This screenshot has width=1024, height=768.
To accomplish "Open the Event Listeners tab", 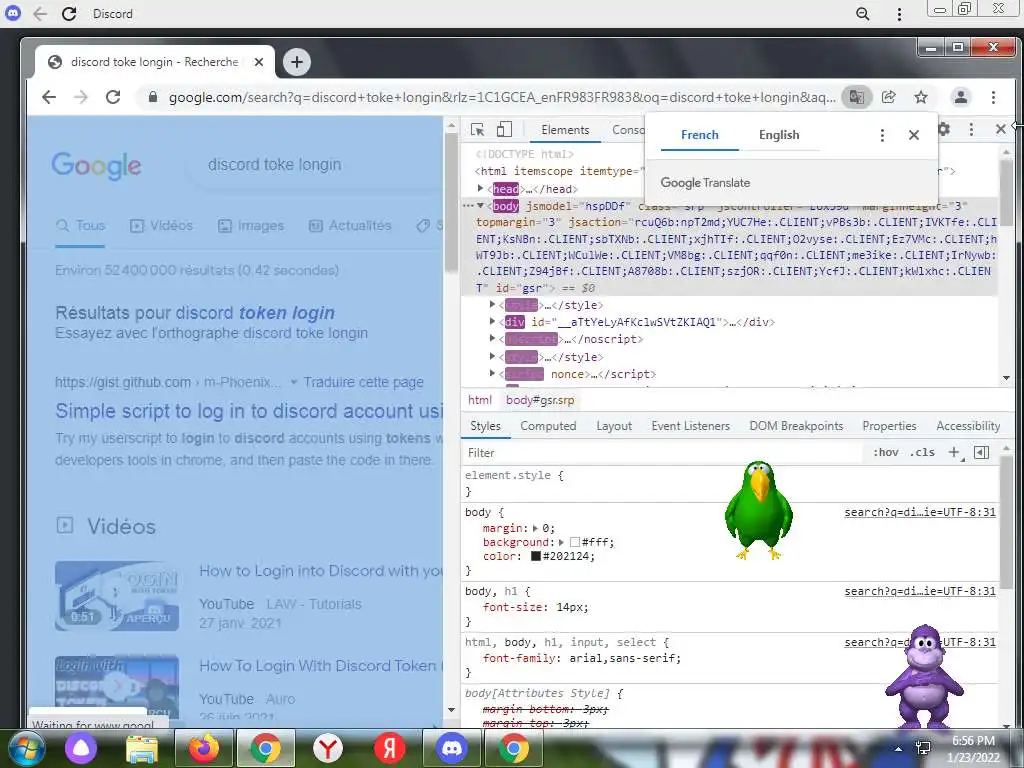I will click(x=690, y=426).
